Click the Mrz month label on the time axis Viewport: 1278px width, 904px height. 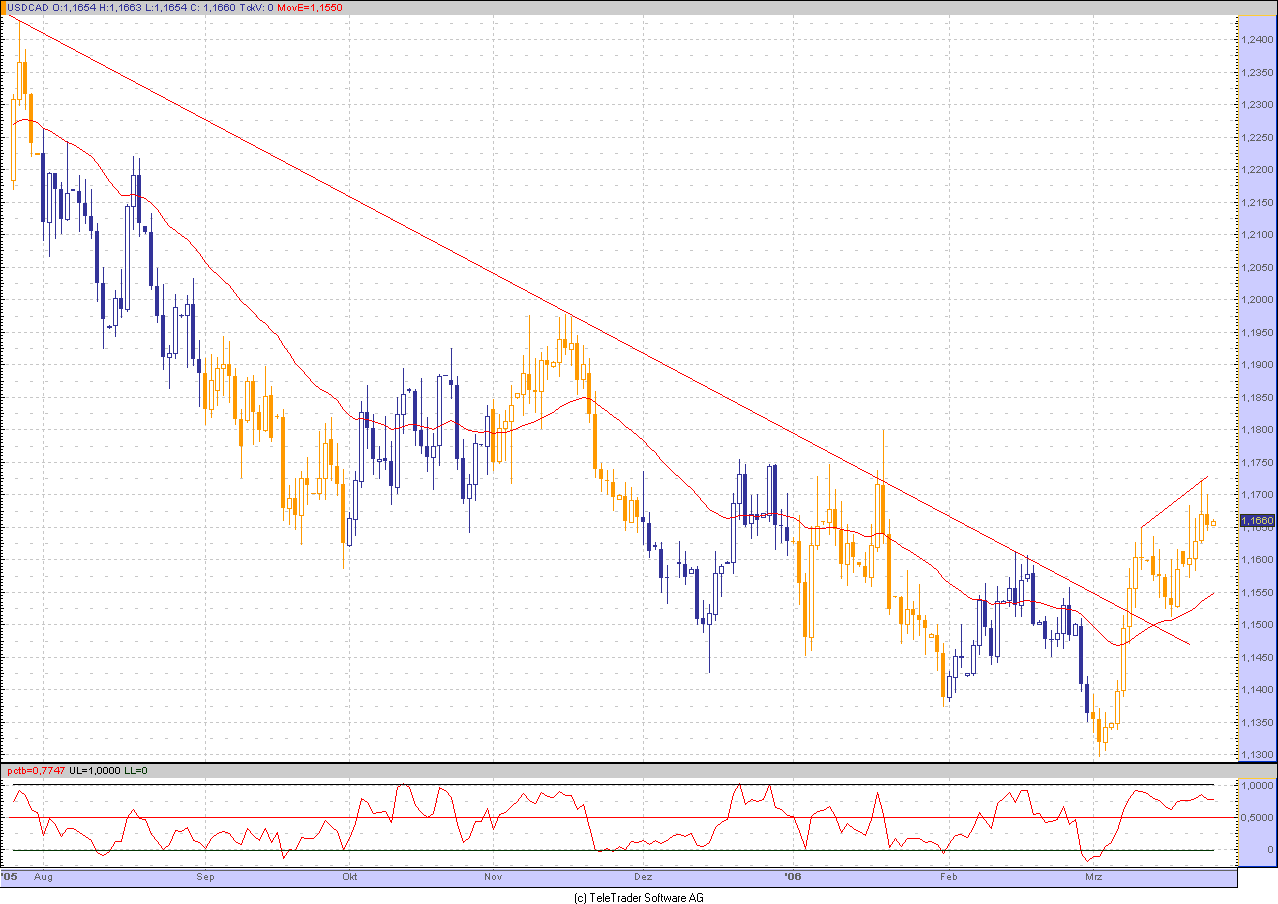pos(1094,877)
